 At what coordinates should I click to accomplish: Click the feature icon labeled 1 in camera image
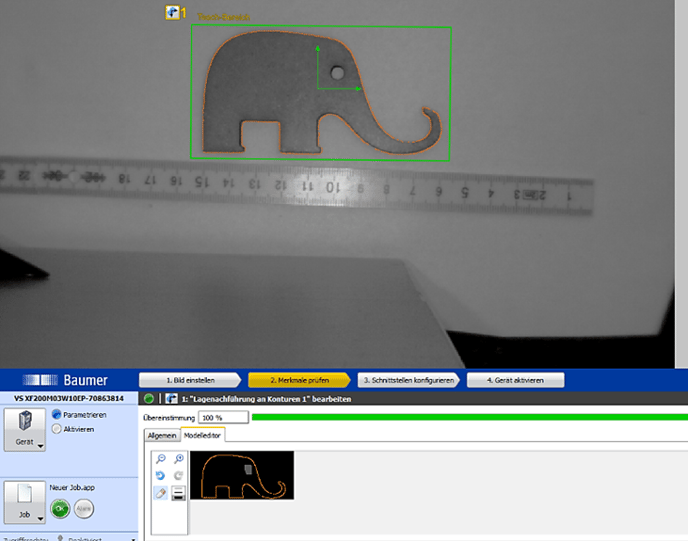(x=172, y=12)
